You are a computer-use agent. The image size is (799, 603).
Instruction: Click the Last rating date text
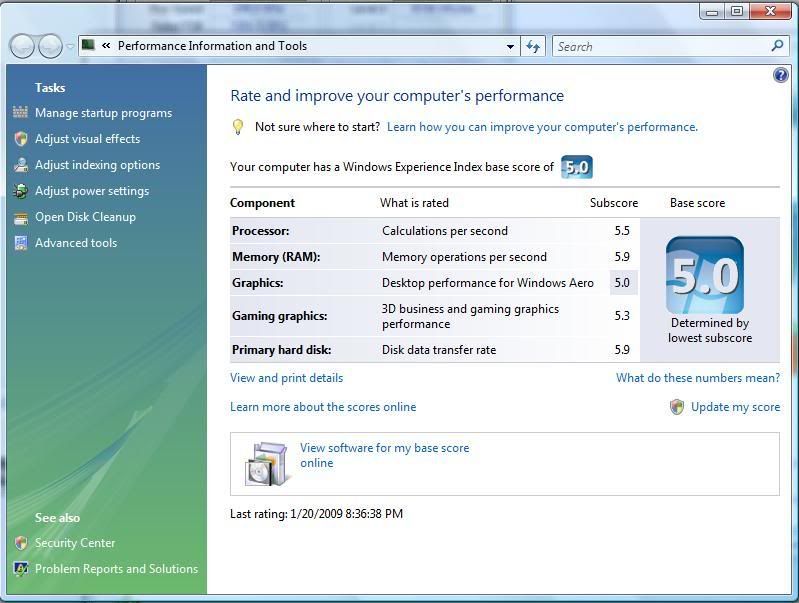pyautogui.click(x=316, y=514)
